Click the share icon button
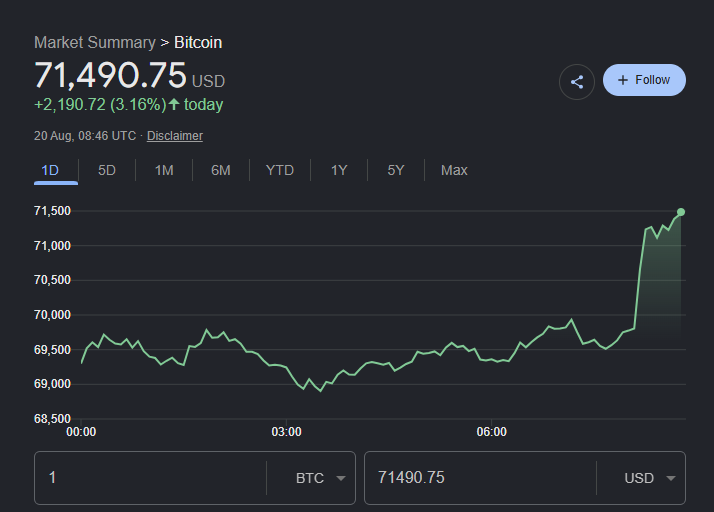 coord(576,82)
